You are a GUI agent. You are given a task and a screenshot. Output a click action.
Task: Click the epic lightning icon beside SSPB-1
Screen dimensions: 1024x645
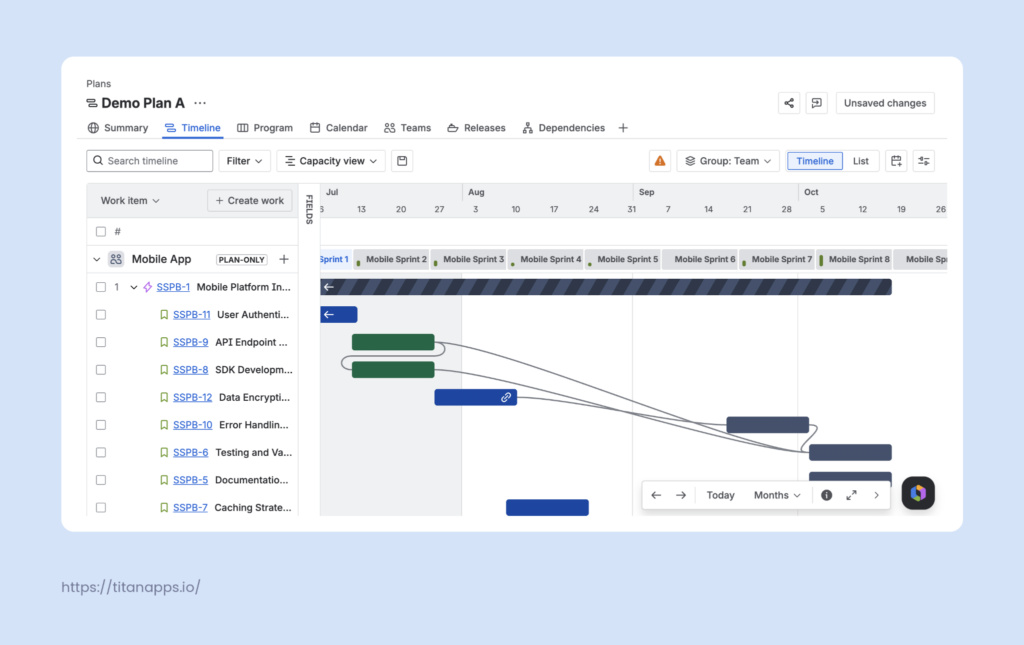click(148, 287)
